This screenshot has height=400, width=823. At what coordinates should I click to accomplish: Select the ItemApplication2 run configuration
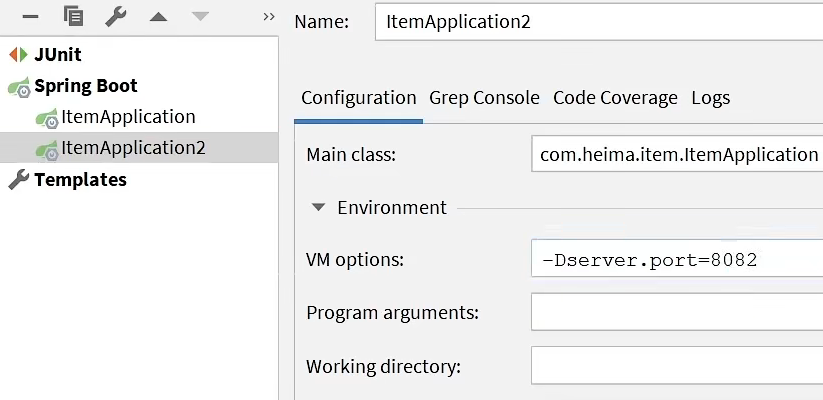(132, 148)
